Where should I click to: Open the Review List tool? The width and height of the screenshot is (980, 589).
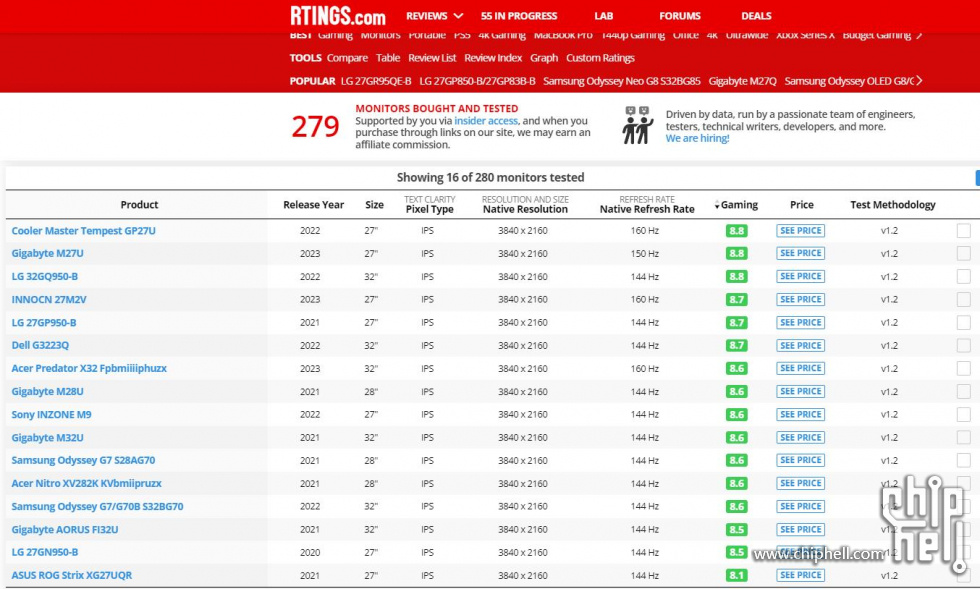[432, 58]
